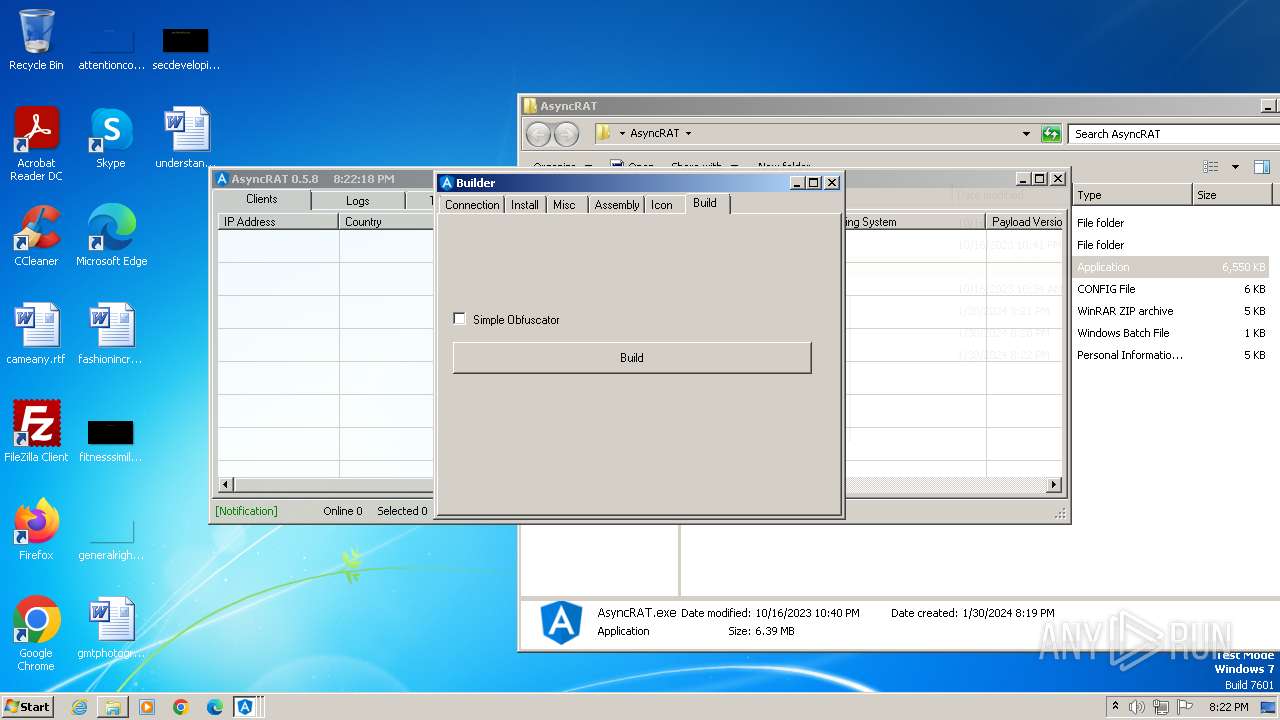Go back in the Explorer window

[538, 134]
